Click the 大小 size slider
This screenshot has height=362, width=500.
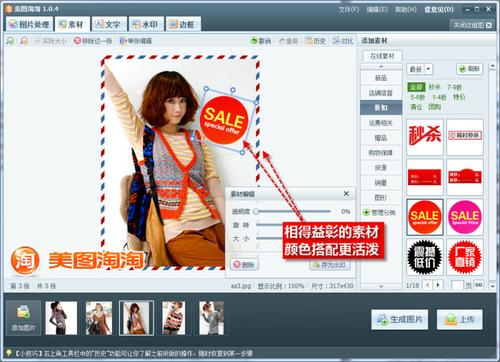[x=268, y=238]
